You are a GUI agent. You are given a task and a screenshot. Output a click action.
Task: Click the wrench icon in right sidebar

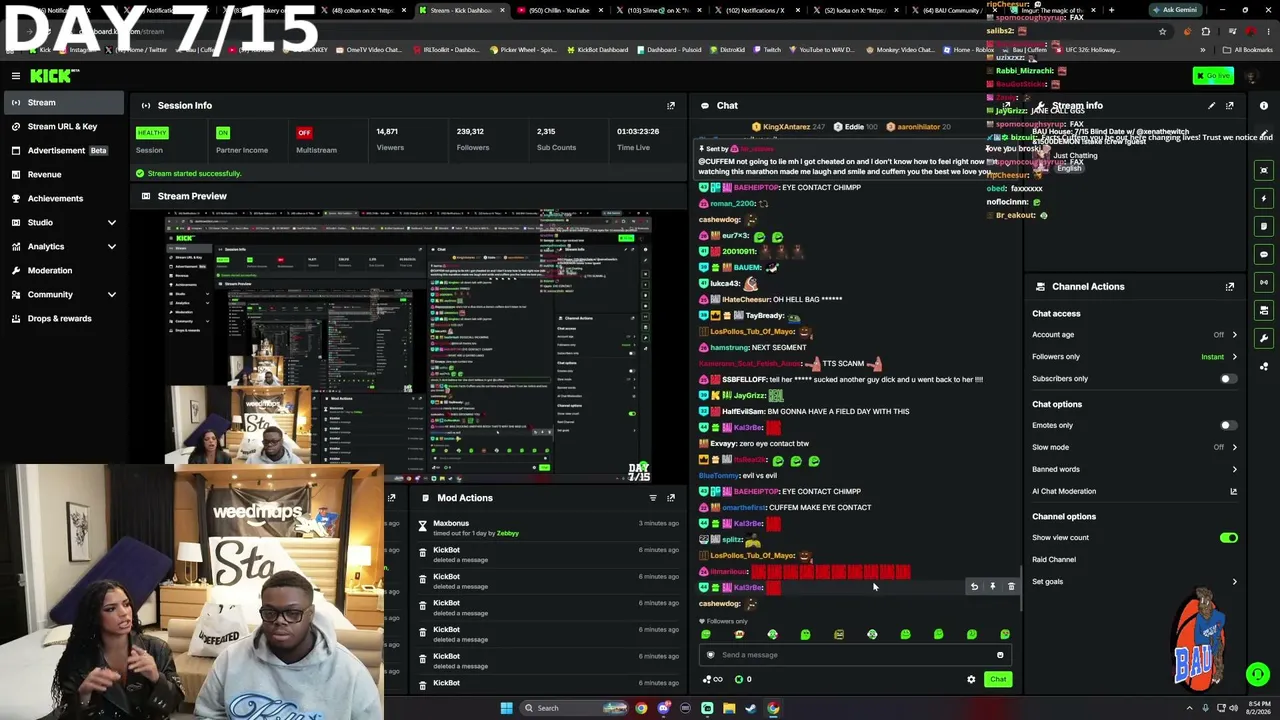point(1264,338)
